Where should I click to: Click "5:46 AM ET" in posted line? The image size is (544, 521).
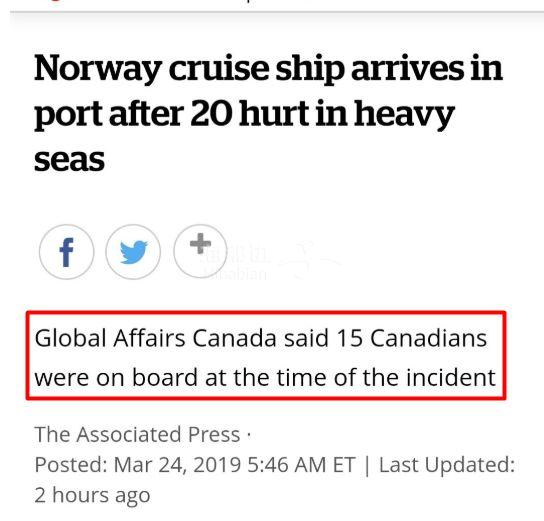click(301, 465)
